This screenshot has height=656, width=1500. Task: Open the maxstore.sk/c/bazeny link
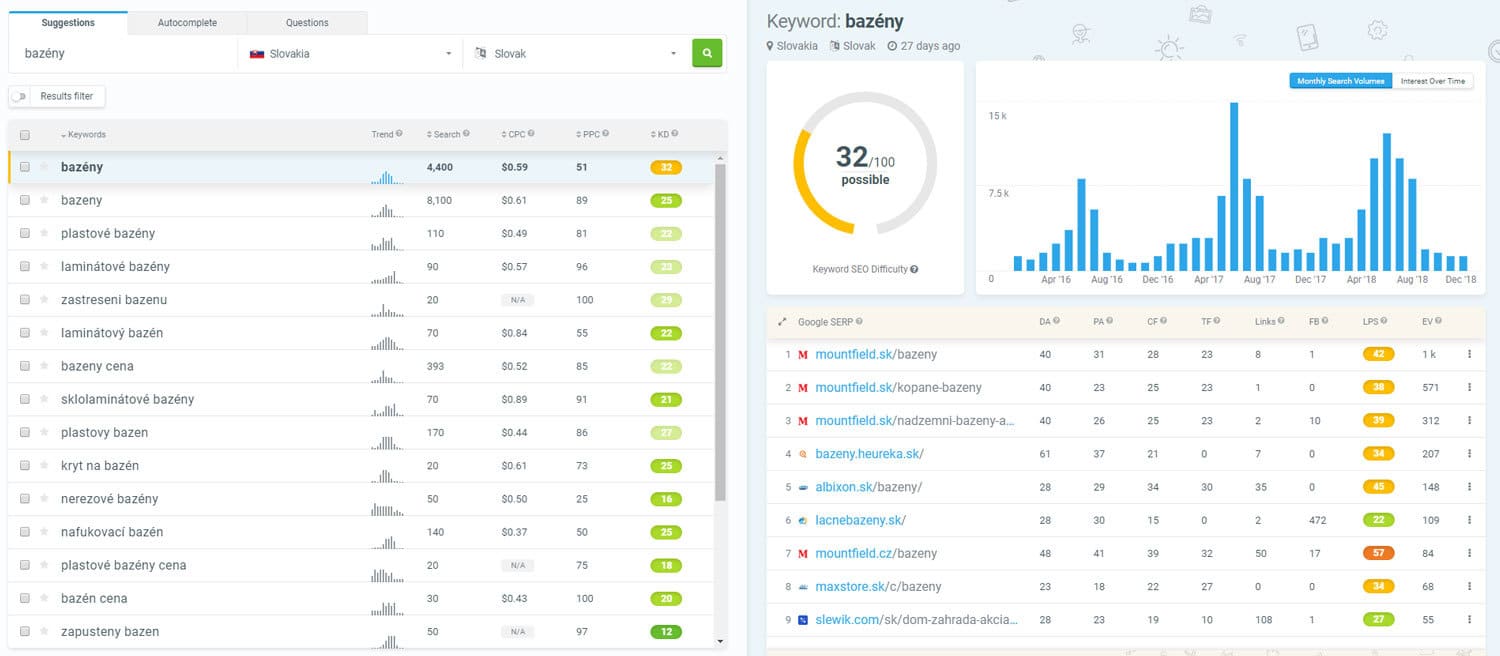(879, 586)
